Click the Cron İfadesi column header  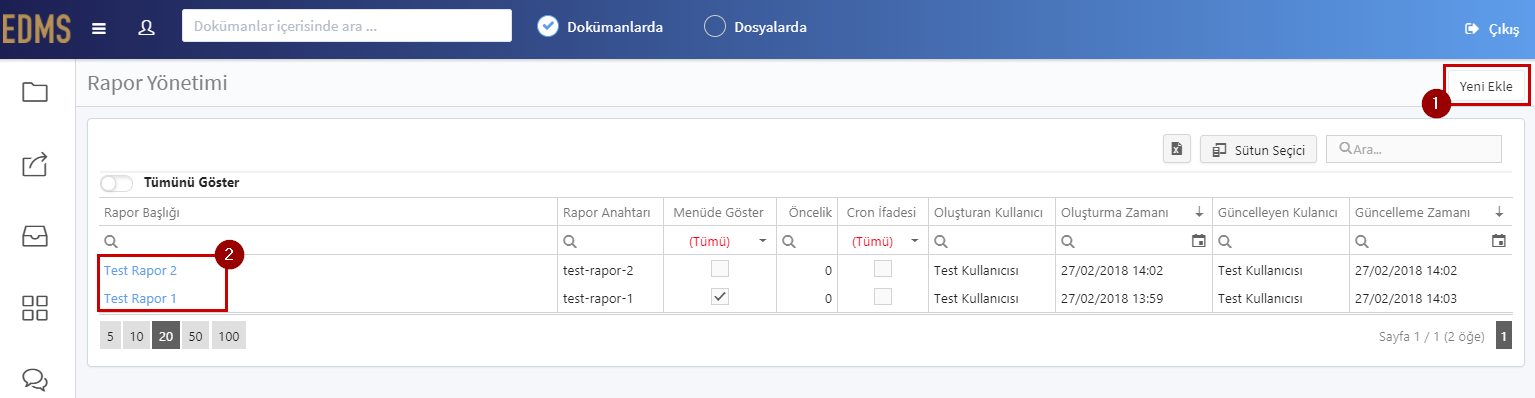tap(882, 212)
